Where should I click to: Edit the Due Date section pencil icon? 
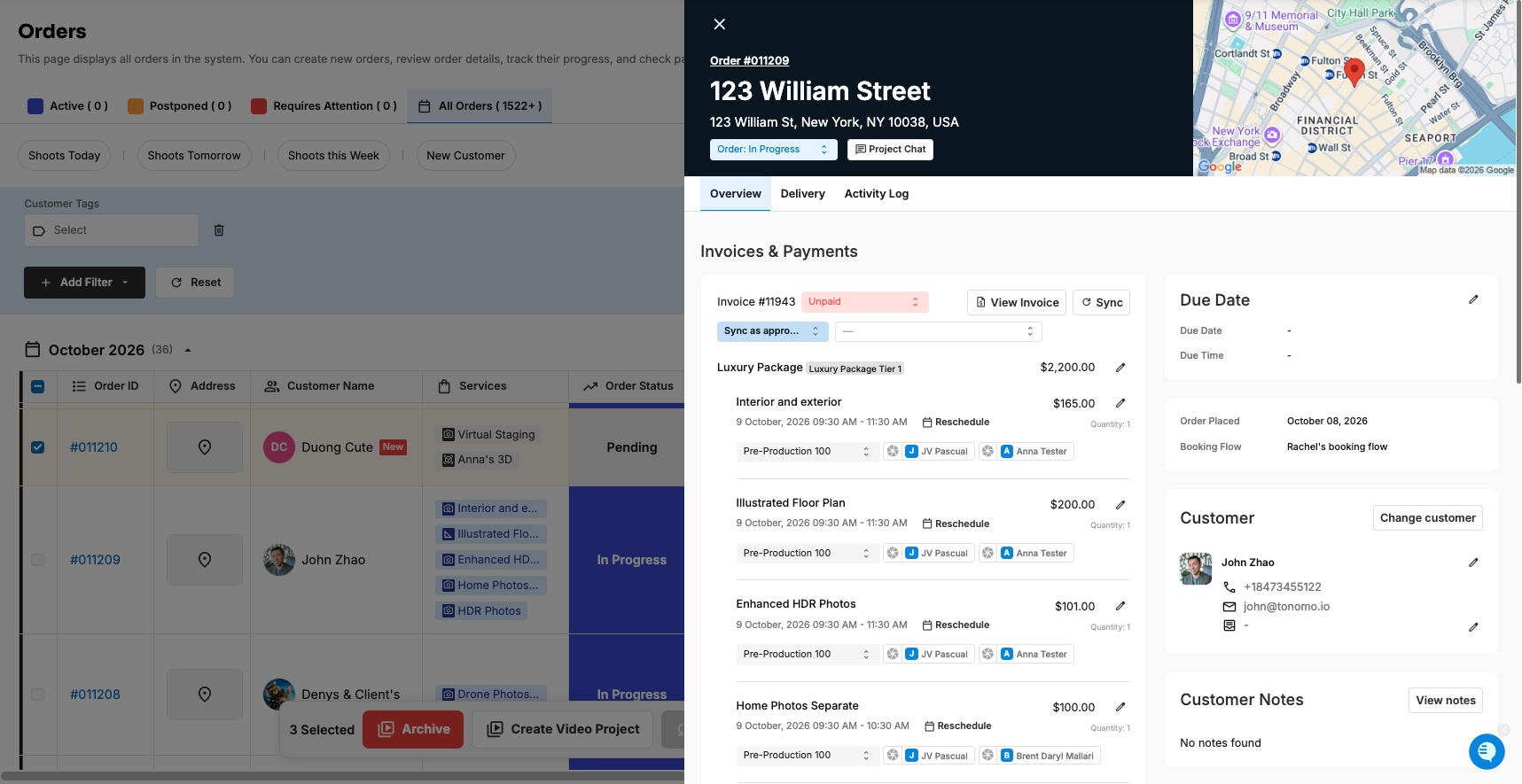[1473, 299]
